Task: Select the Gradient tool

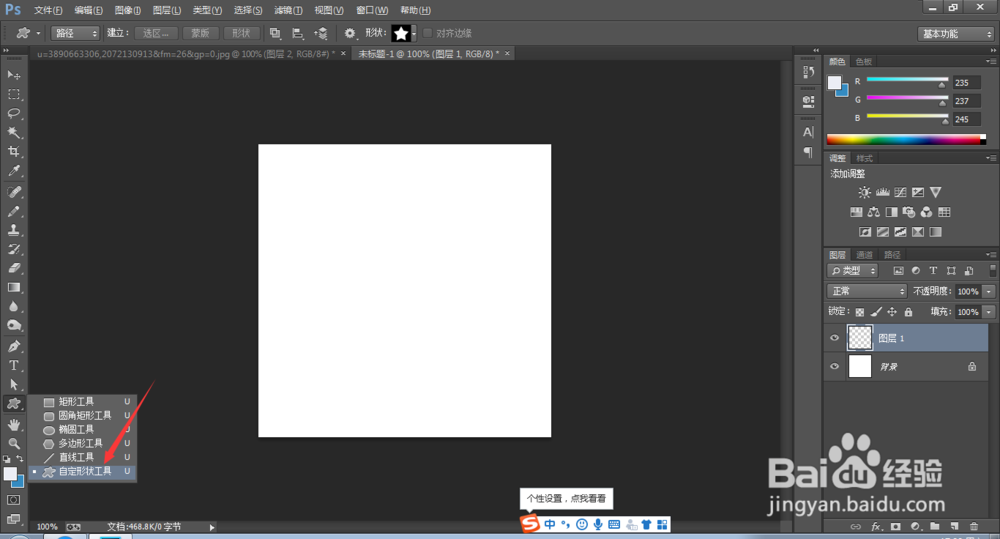Action: pos(13,288)
